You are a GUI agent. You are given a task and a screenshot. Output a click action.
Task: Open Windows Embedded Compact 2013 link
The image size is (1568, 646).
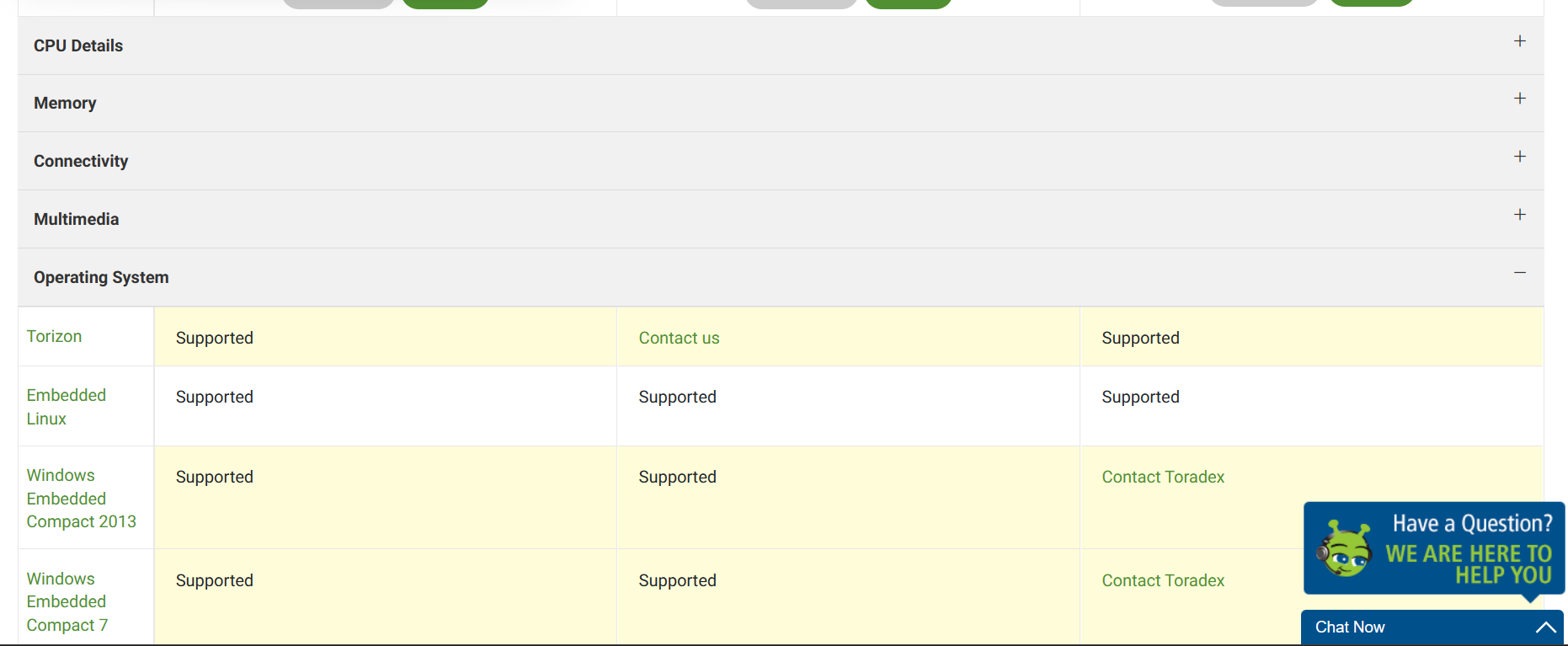pos(81,499)
